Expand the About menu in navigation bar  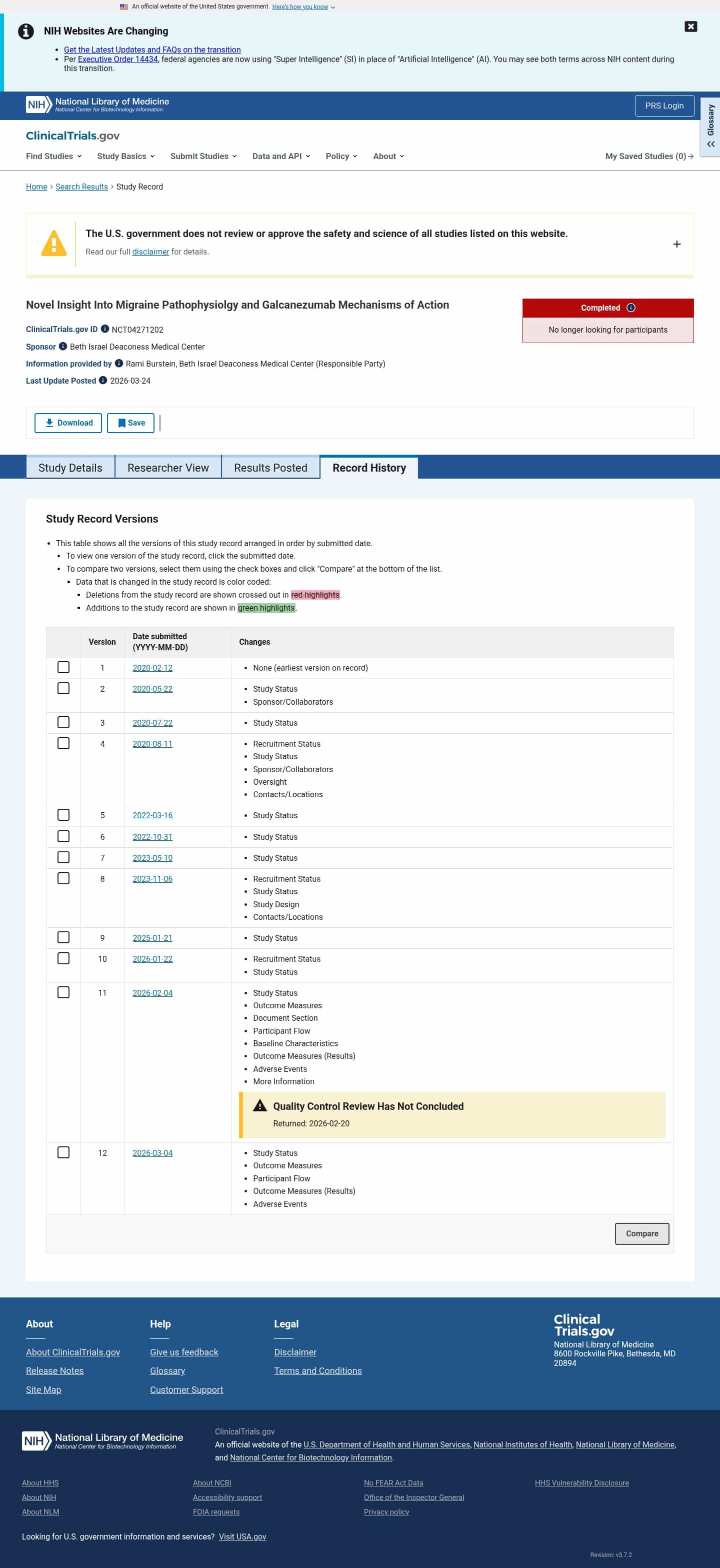[x=388, y=157]
